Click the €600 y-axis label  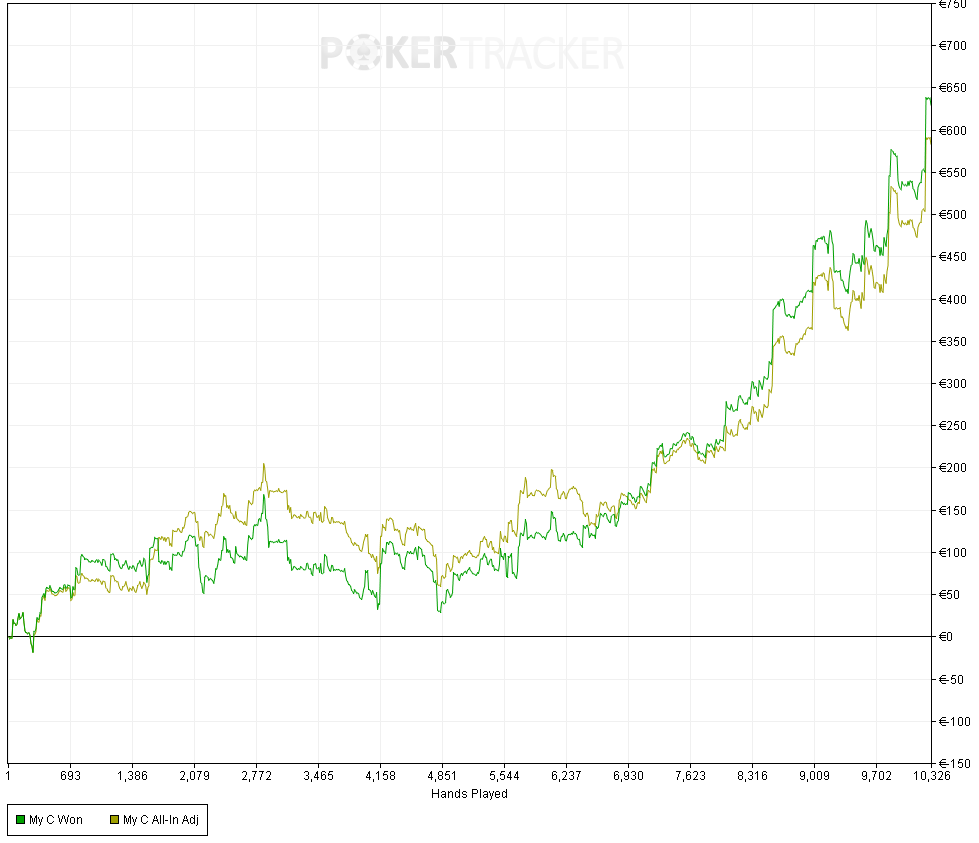point(952,131)
